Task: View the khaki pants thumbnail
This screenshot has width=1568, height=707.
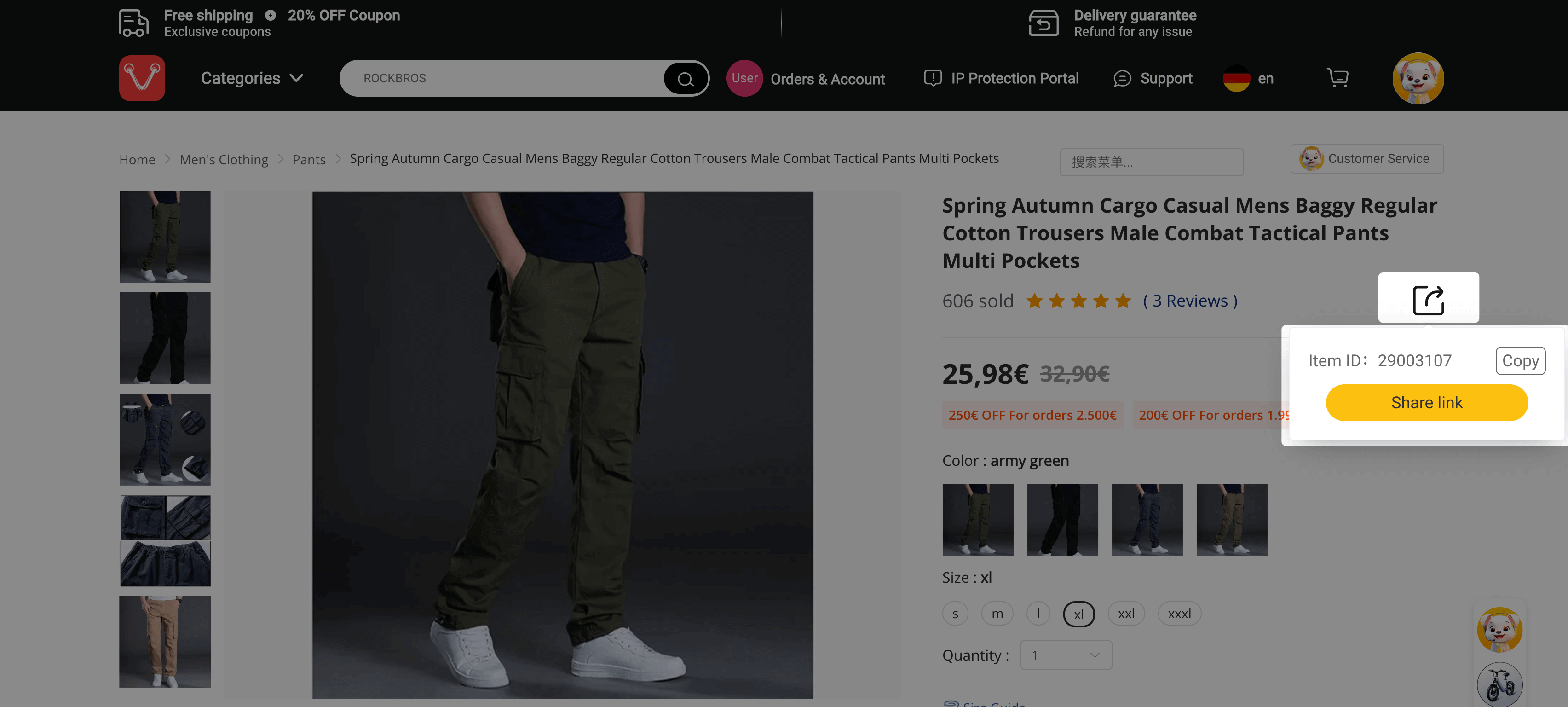Action: (x=165, y=642)
